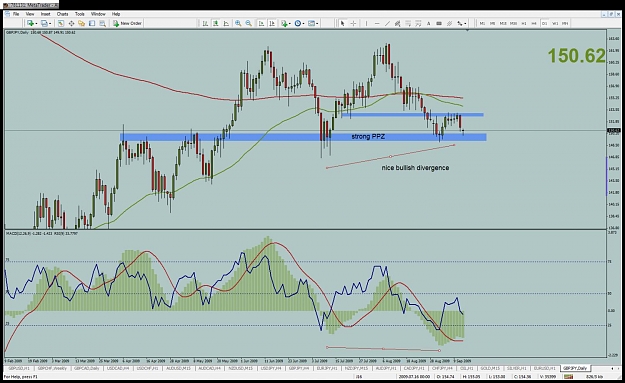625x383 pixels.
Task: Zoom in on the chart
Action: (238, 24)
